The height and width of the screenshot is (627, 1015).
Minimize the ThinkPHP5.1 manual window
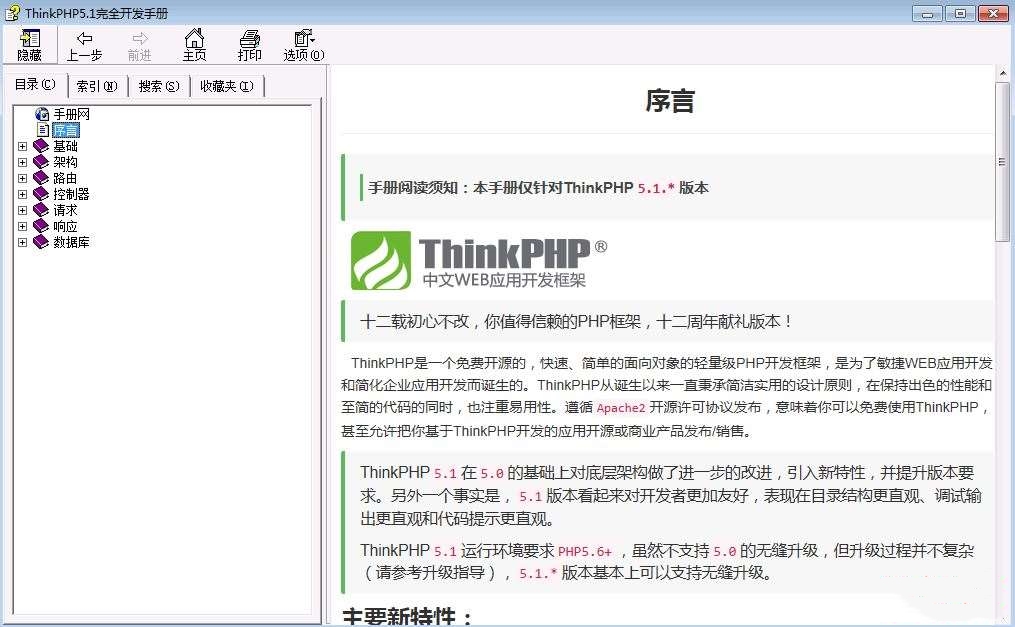click(927, 14)
